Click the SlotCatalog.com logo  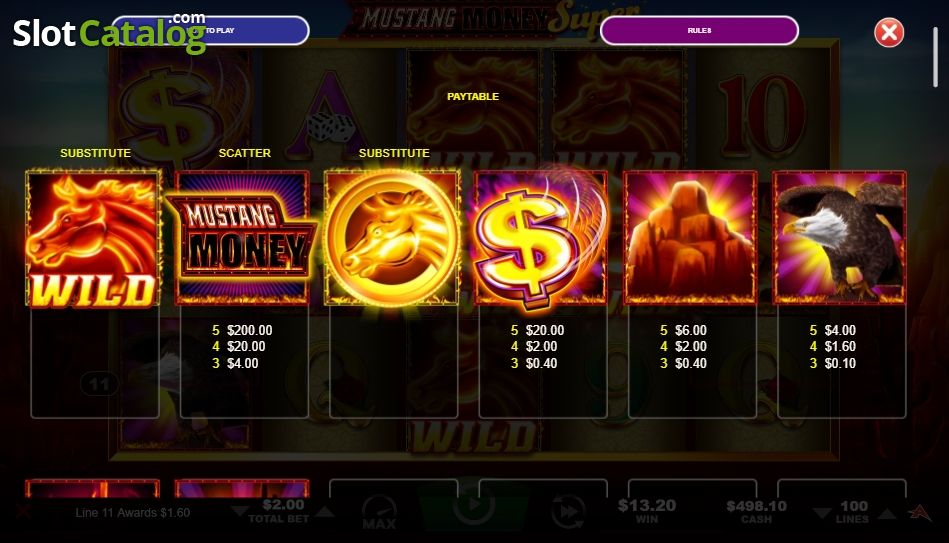tap(110, 33)
